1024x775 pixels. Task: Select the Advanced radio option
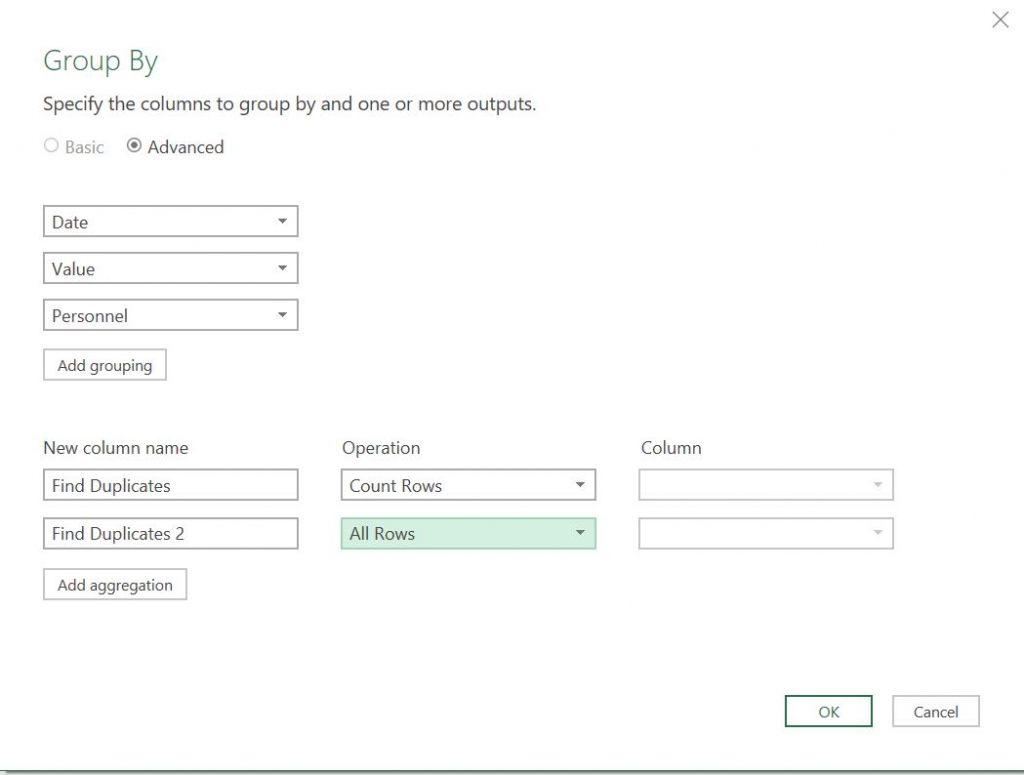click(x=134, y=146)
